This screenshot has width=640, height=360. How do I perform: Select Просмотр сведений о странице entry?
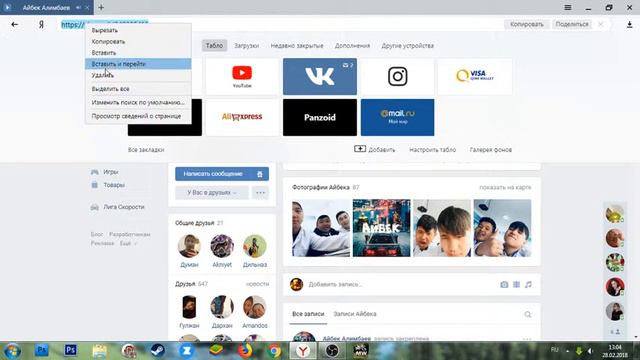pos(138,116)
